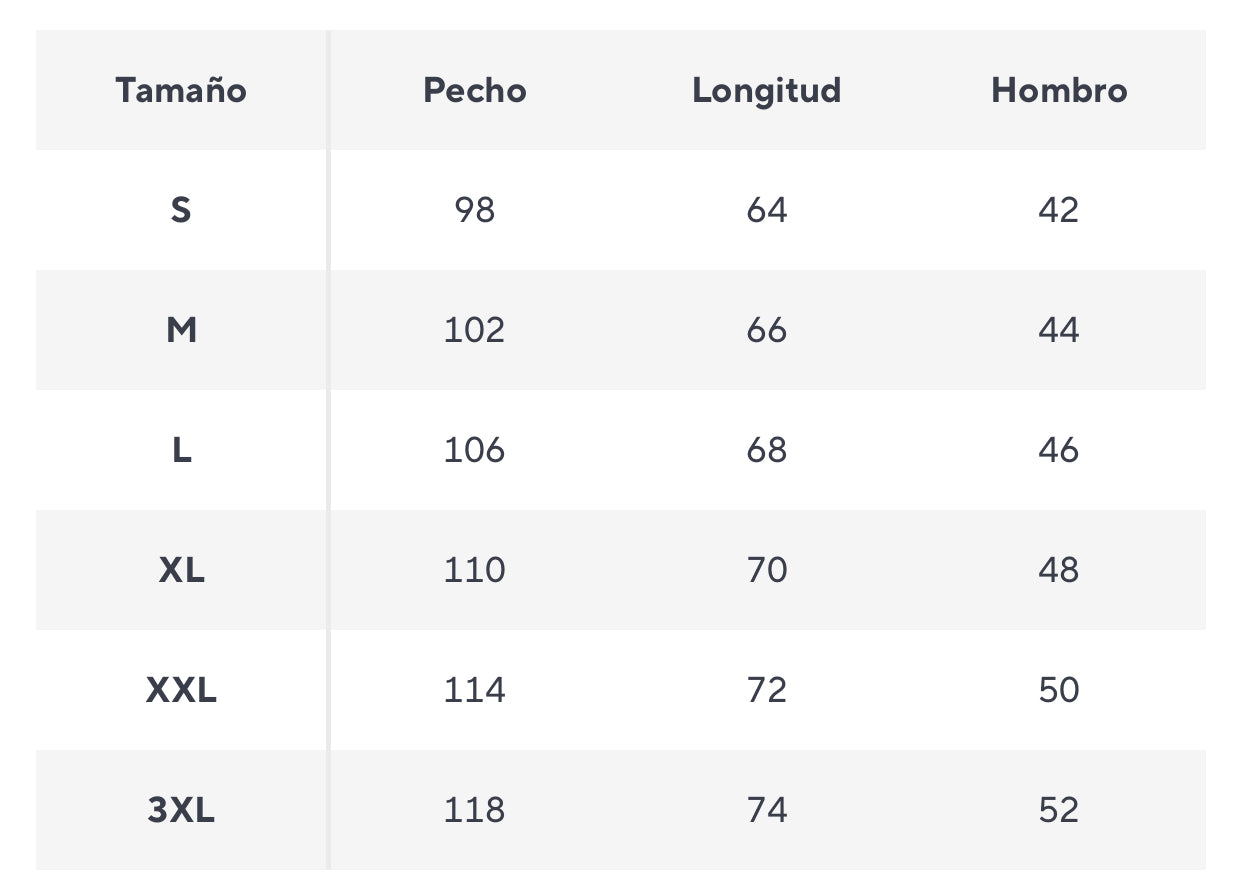Click the Pecho column header
This screenshot has height=881, width=1242.
(x=475, y=91)
